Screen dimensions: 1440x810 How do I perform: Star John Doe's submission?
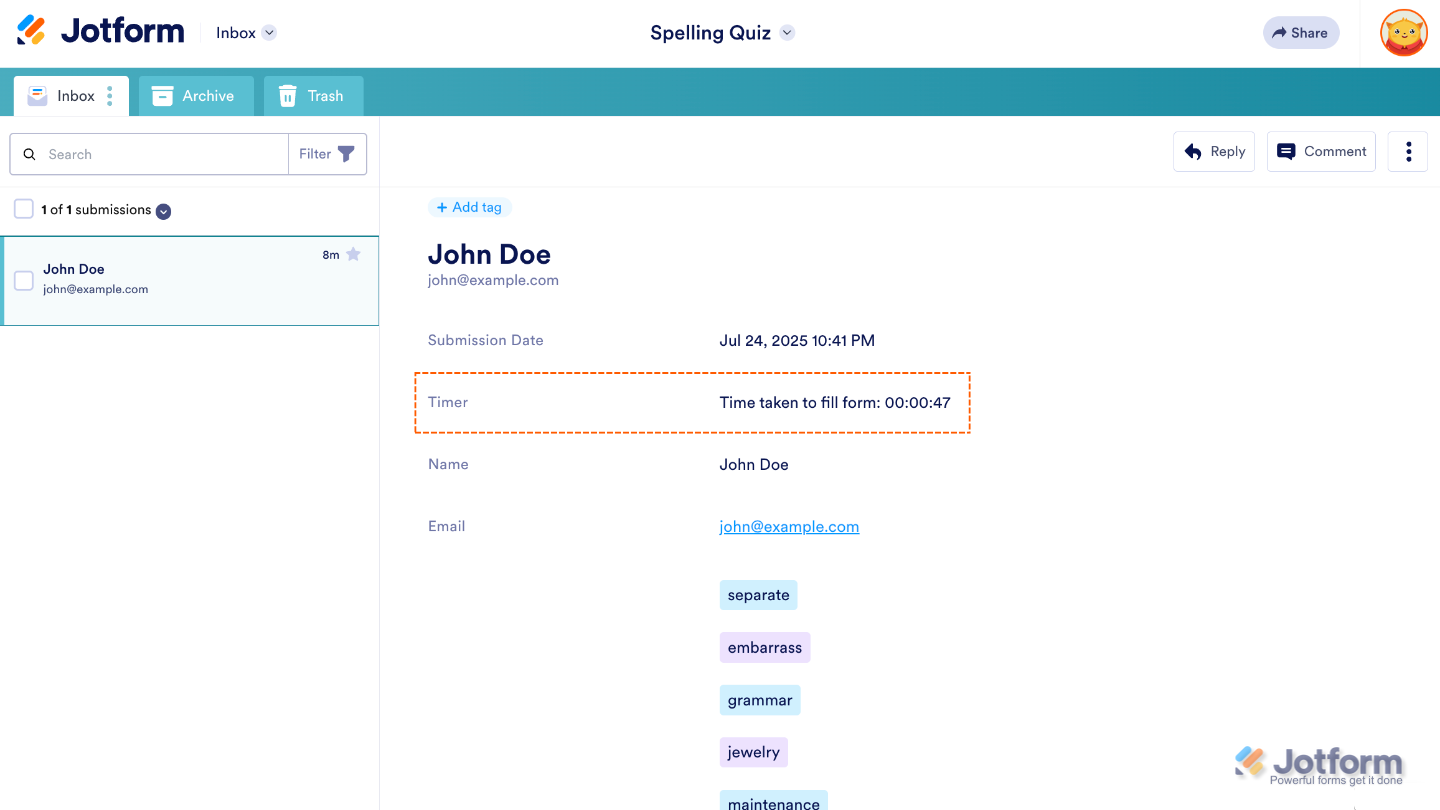355,254
